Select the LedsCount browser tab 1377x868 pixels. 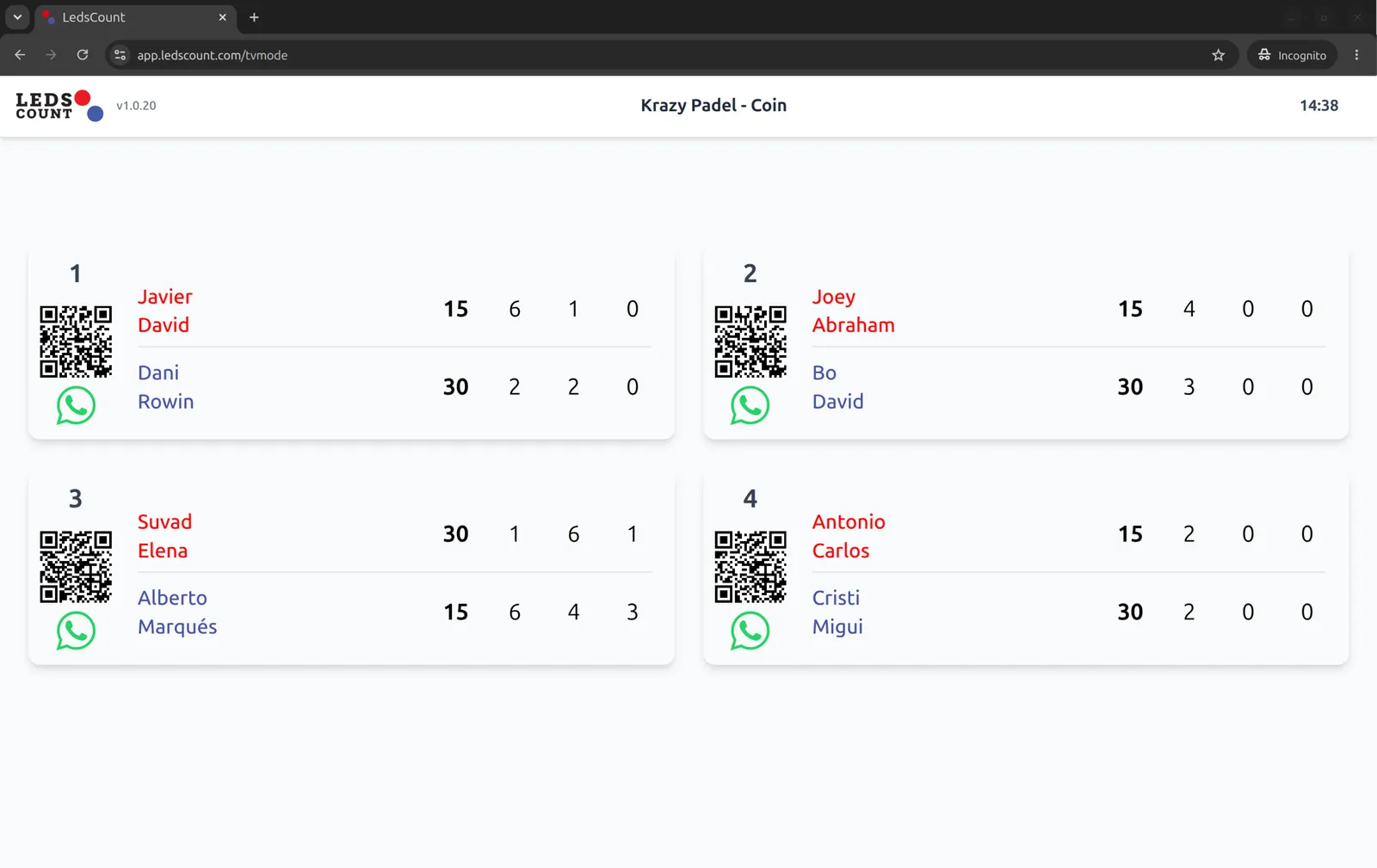point(135,17)
